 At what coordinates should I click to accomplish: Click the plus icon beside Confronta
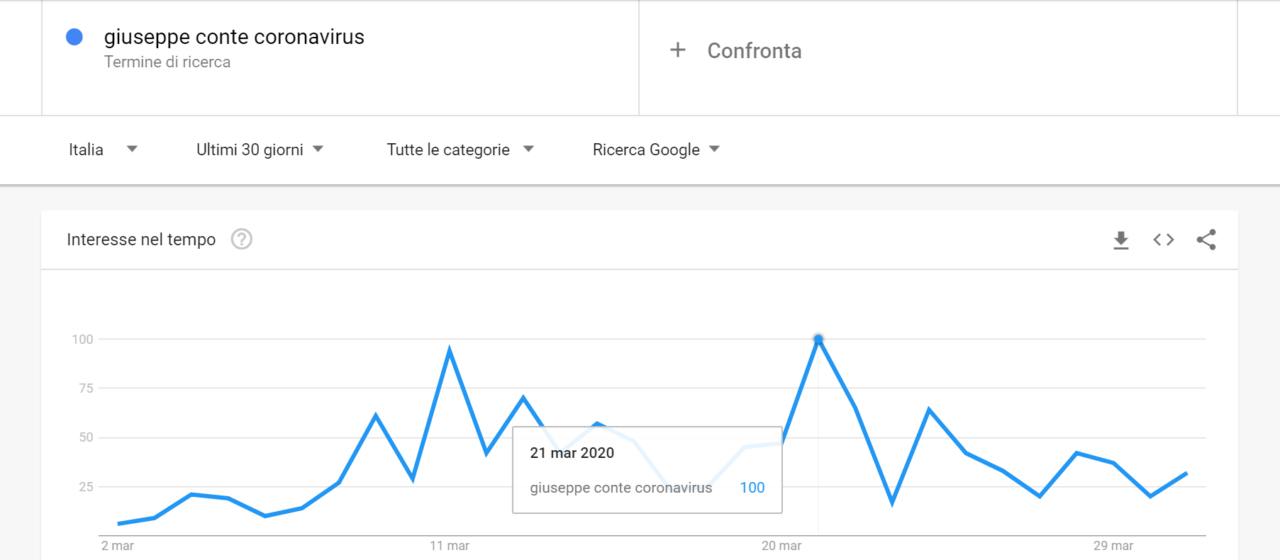click(678, 50)
